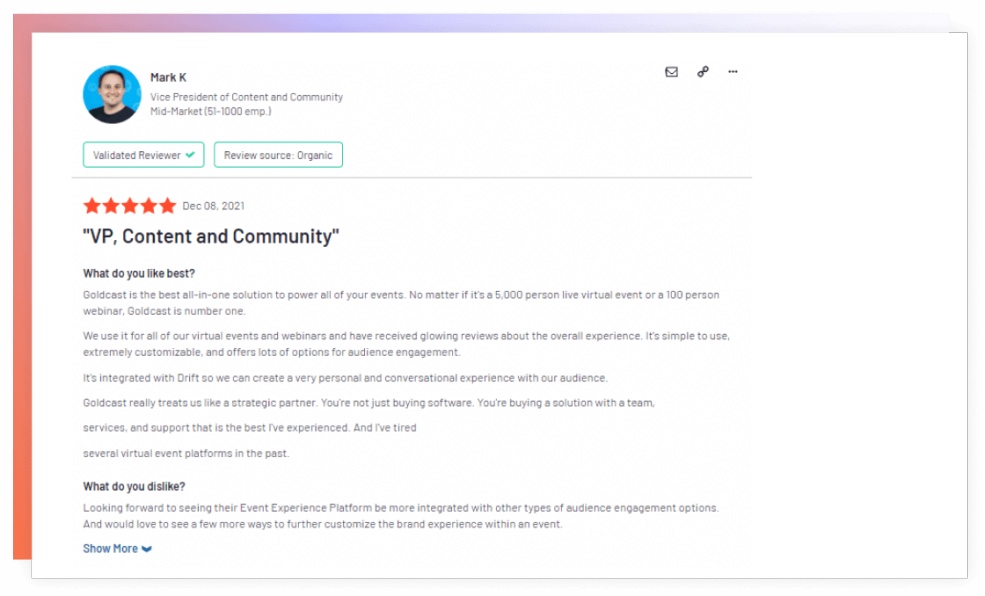Viewport: 985px width, 596px height.
Task: Click paragraph starting "Looking forward to seeing their Event"
Action: [x=401, y=516]
